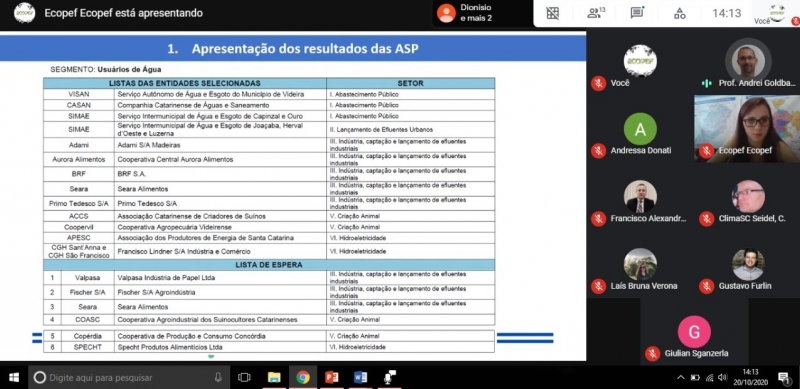Viewport: 800px width, 389px height.
Task: Toggle the tile layout grid icon
Action: point(553,13)
